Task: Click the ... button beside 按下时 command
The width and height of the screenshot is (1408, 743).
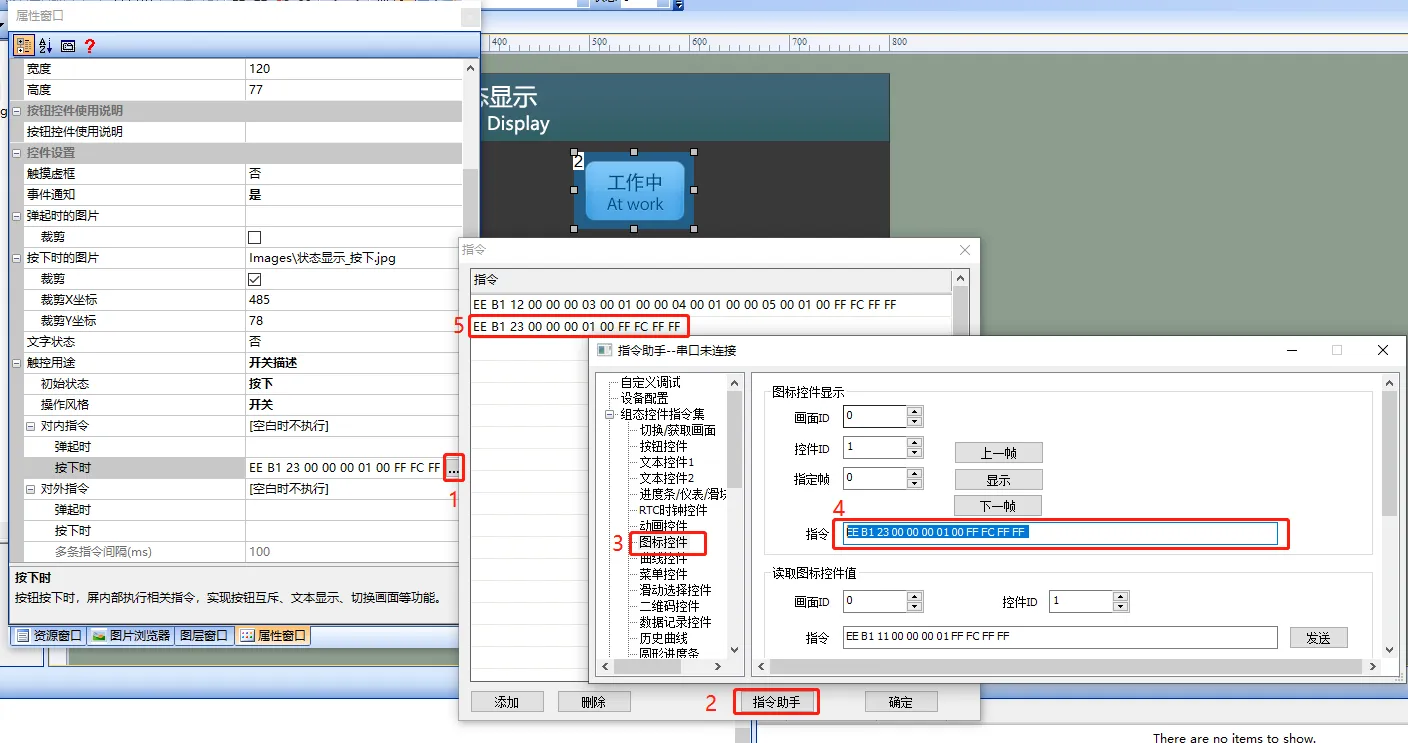Action: (454, 467)
